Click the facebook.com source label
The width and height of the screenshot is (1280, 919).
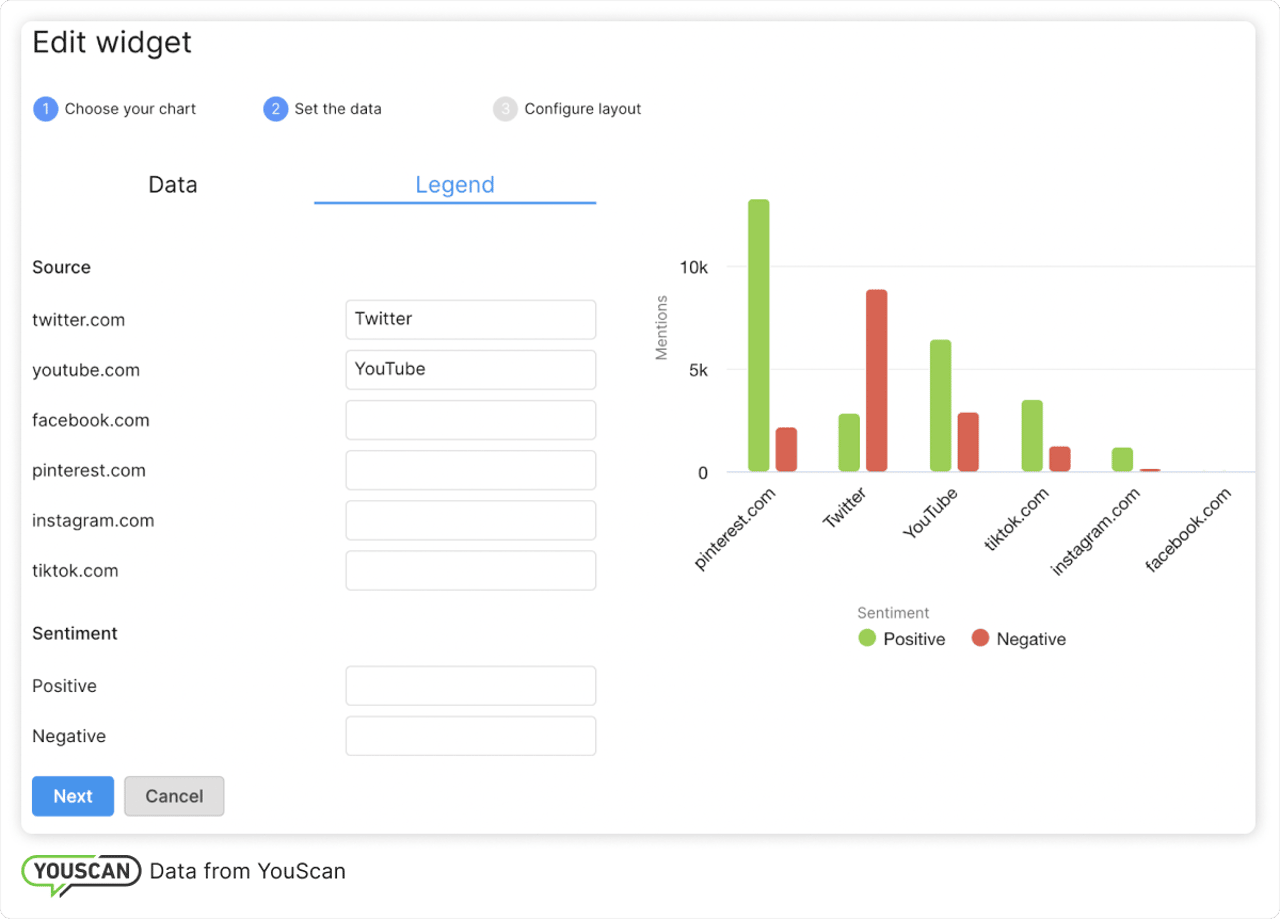tap(91, 420)
